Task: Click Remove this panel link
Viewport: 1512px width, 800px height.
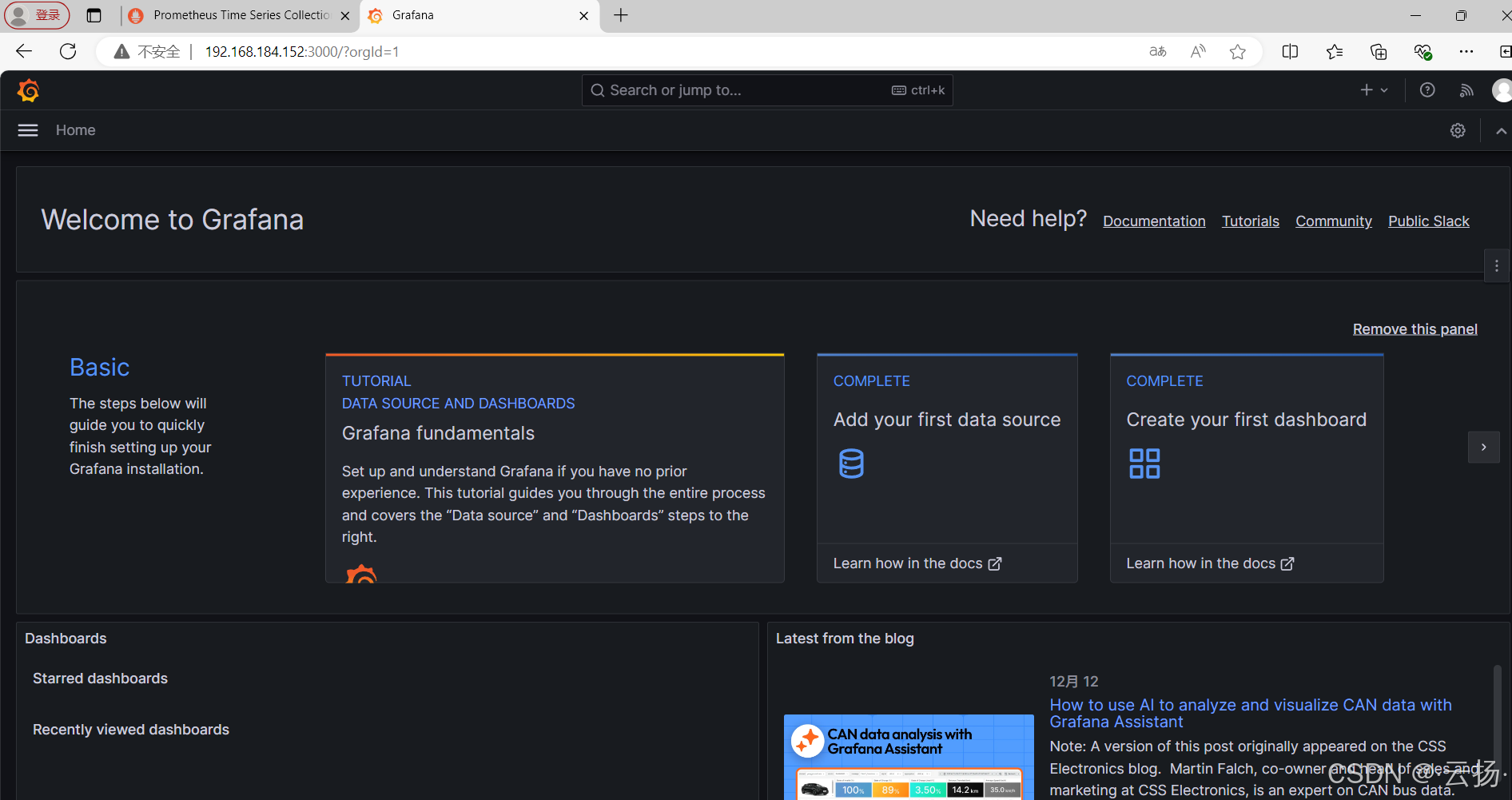Action: click(x=1415, y=329)
